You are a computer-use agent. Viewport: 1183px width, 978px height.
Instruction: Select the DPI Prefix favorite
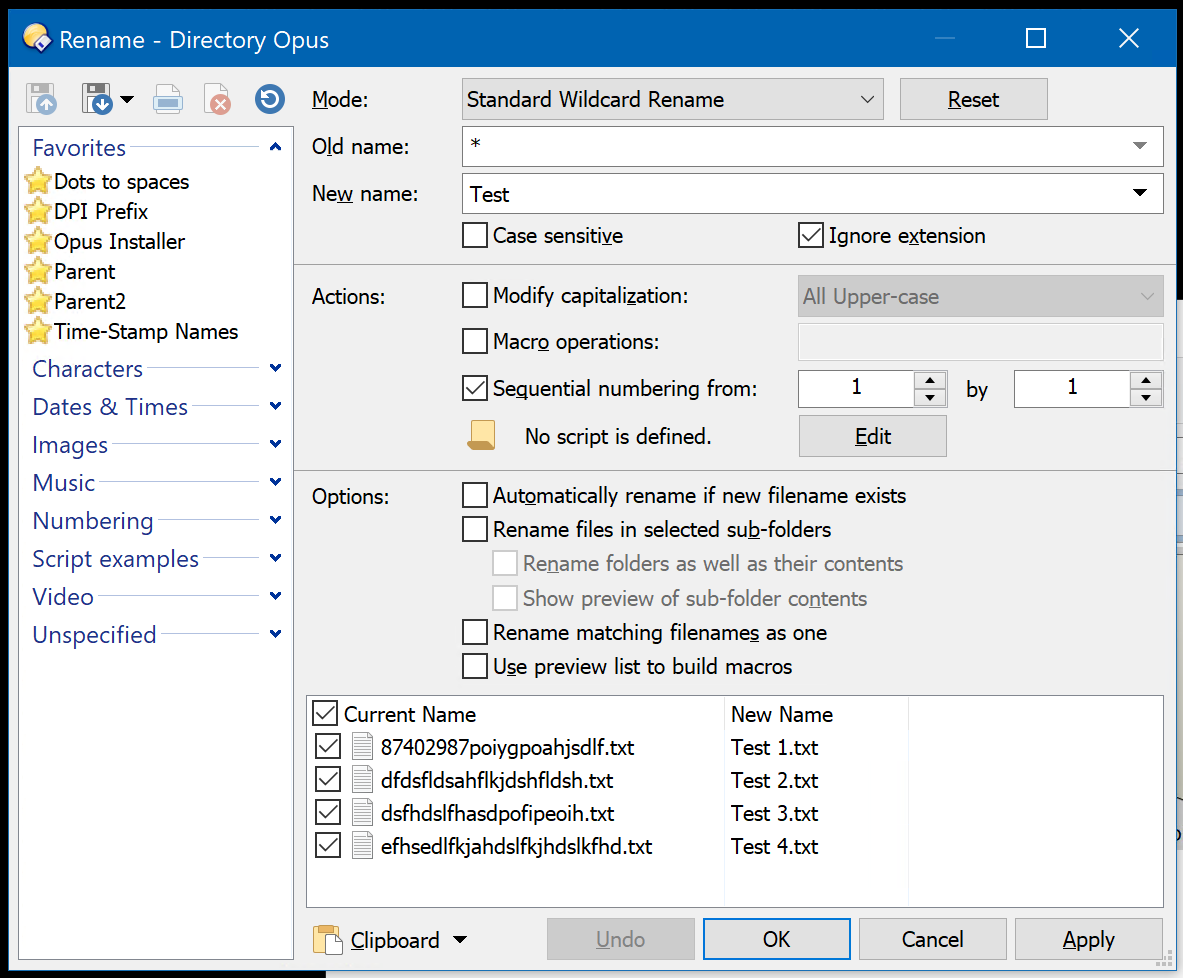[101, 212]
